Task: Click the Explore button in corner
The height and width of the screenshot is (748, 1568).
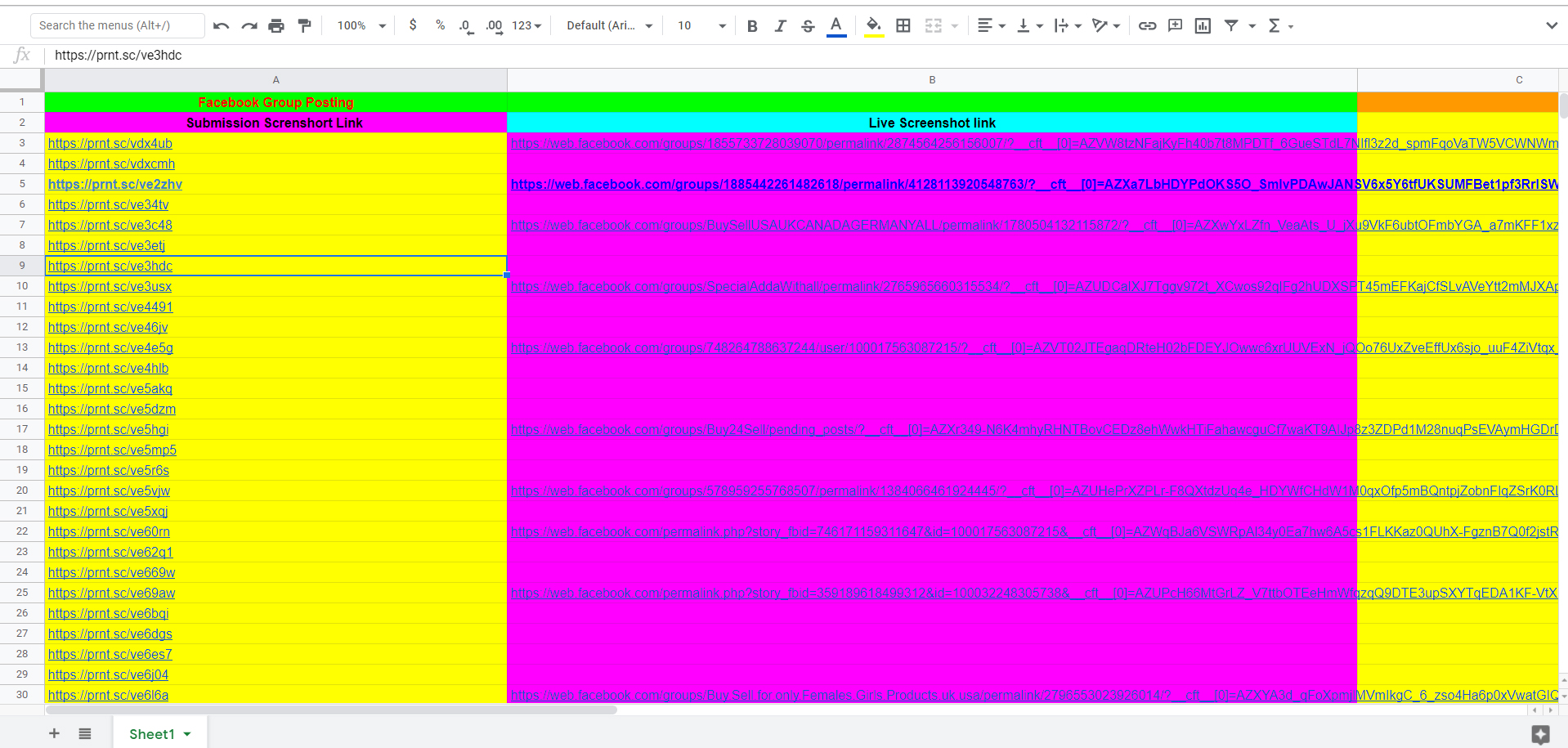Action: tap(1540, 734)
